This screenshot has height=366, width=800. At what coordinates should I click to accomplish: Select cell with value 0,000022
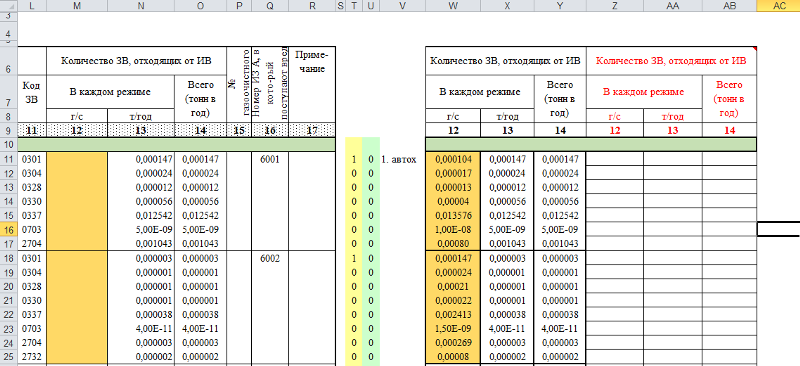pos(453,300)
